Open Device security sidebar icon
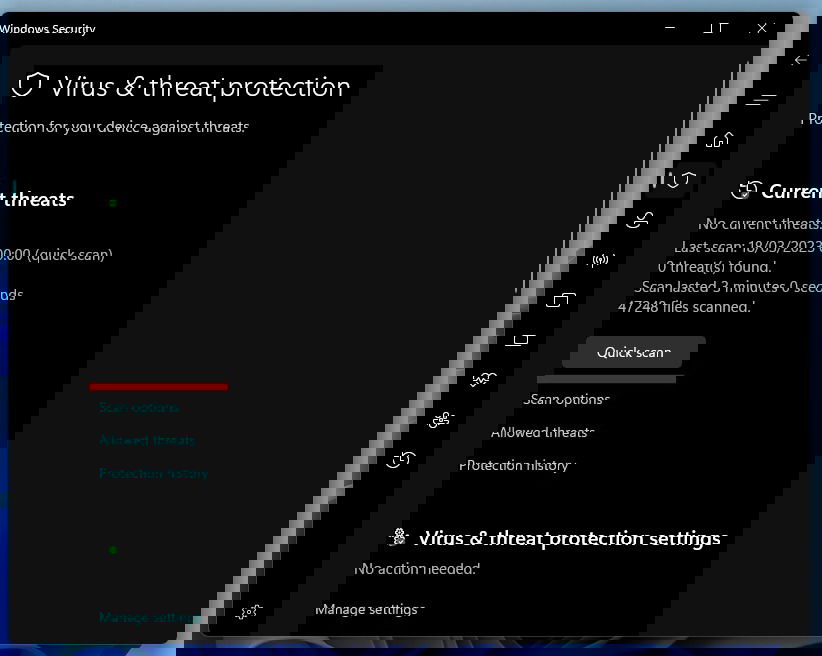The width and height of the screenshot is (822, 656). point(520,340)
